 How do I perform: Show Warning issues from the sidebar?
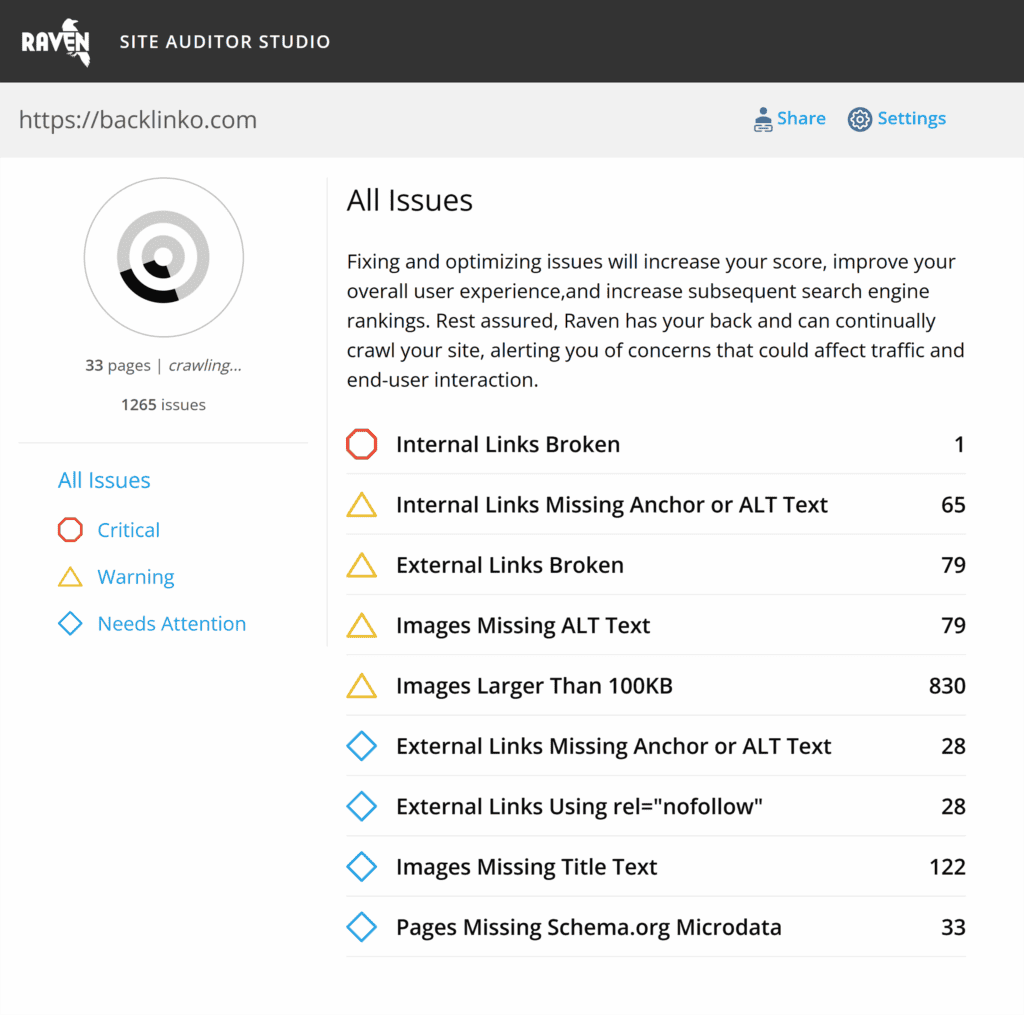tap(135, 577)
